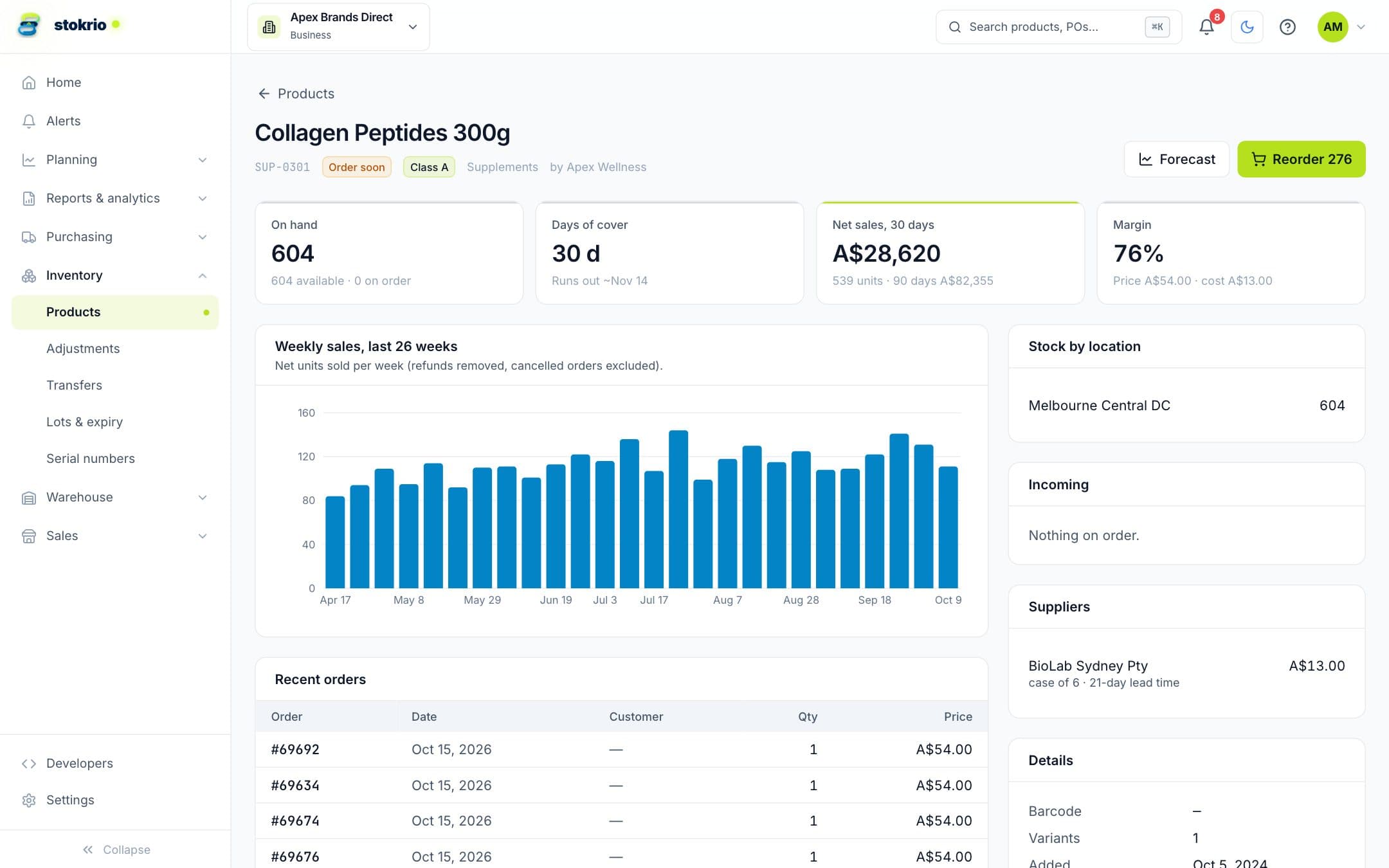1389x868 pixels.
Task: Expand the Planning section
Action: coord(115,159)
